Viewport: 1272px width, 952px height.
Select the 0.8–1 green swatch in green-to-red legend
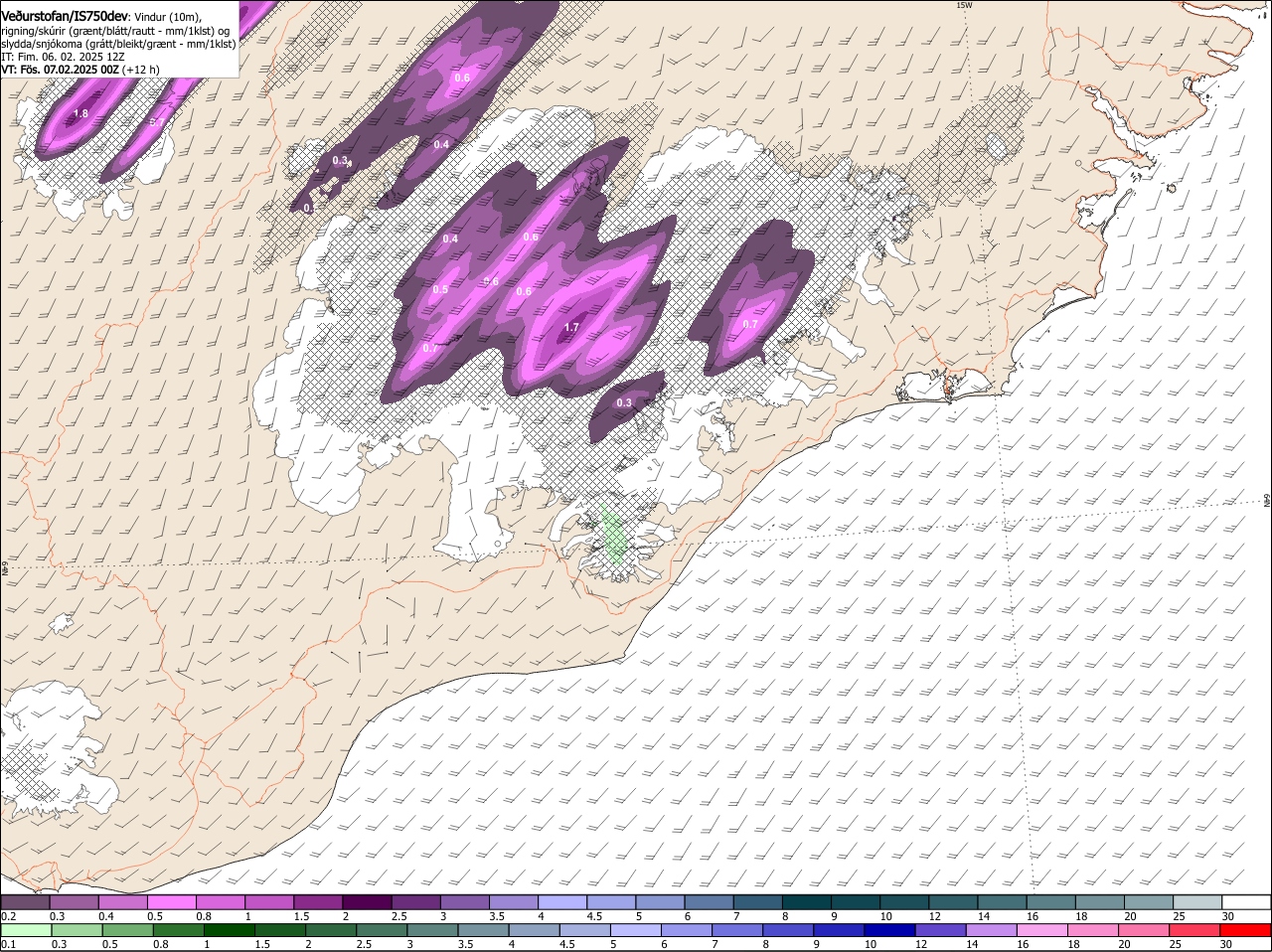coord(179,930)
